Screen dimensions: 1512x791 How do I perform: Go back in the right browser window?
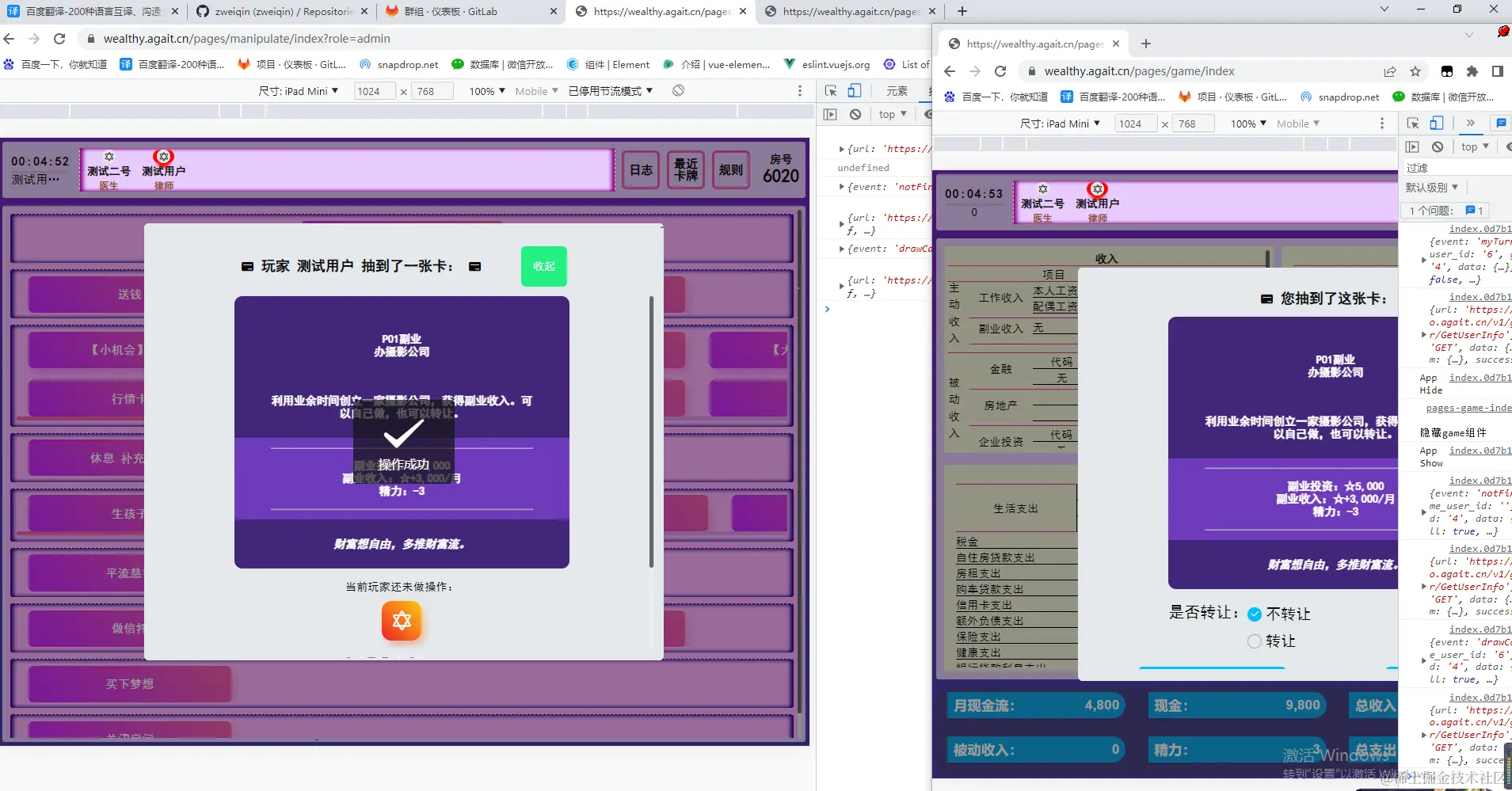950,71
